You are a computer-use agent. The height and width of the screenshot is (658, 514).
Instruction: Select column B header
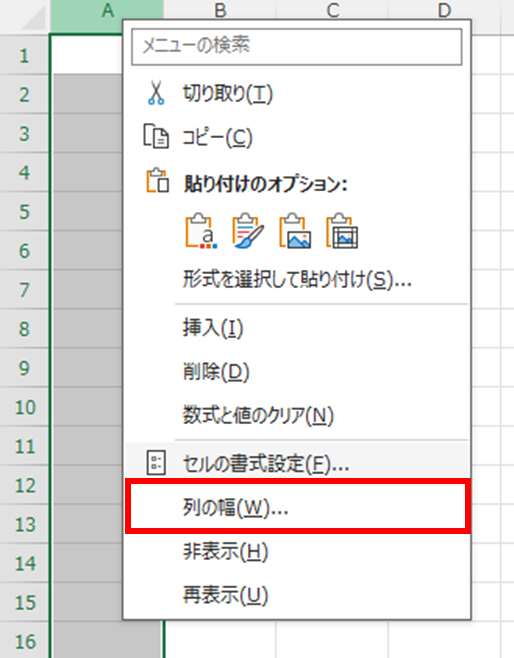(220, 11)
